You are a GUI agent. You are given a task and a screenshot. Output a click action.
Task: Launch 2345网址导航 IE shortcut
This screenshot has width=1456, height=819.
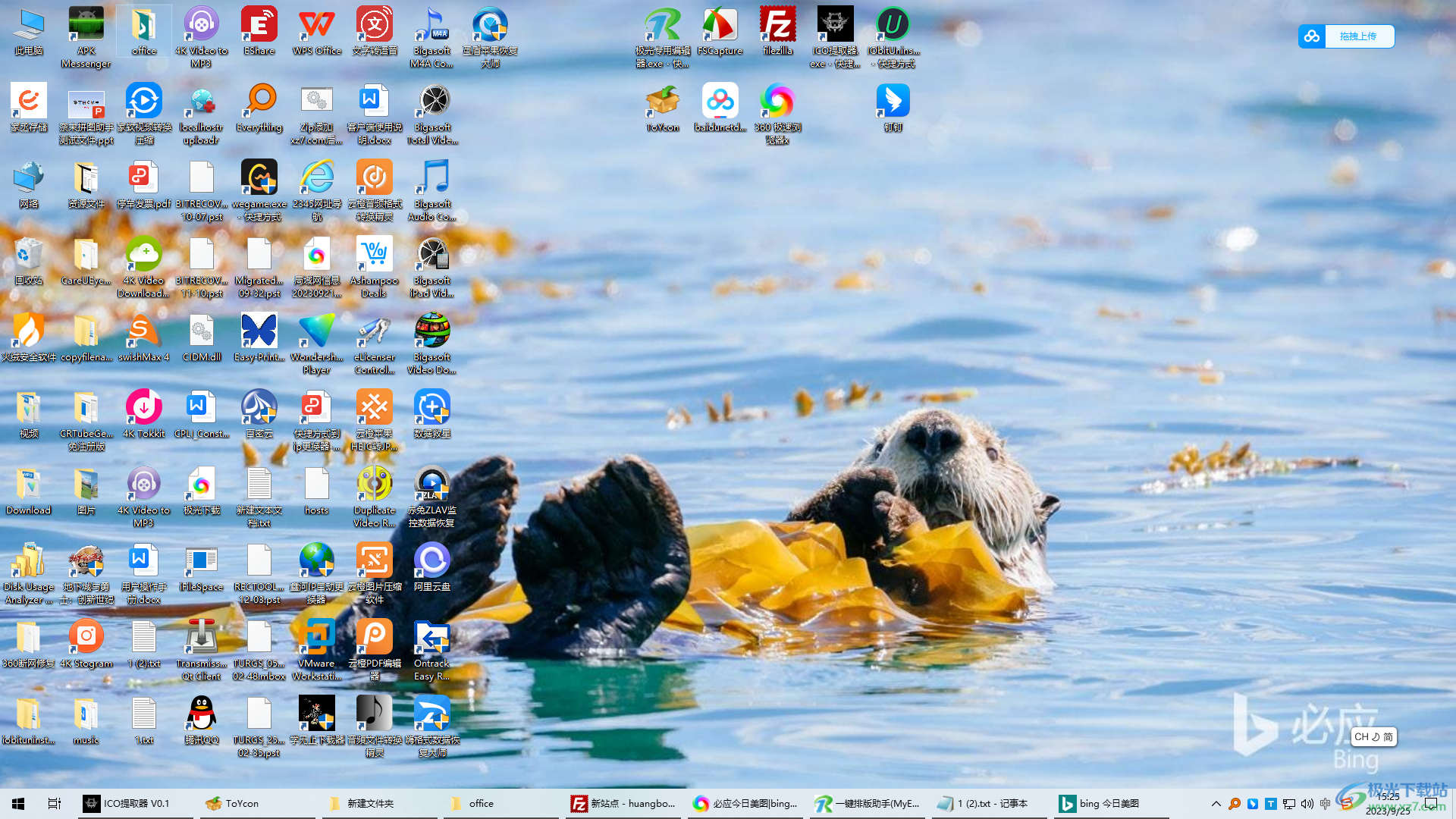(316, 190)
